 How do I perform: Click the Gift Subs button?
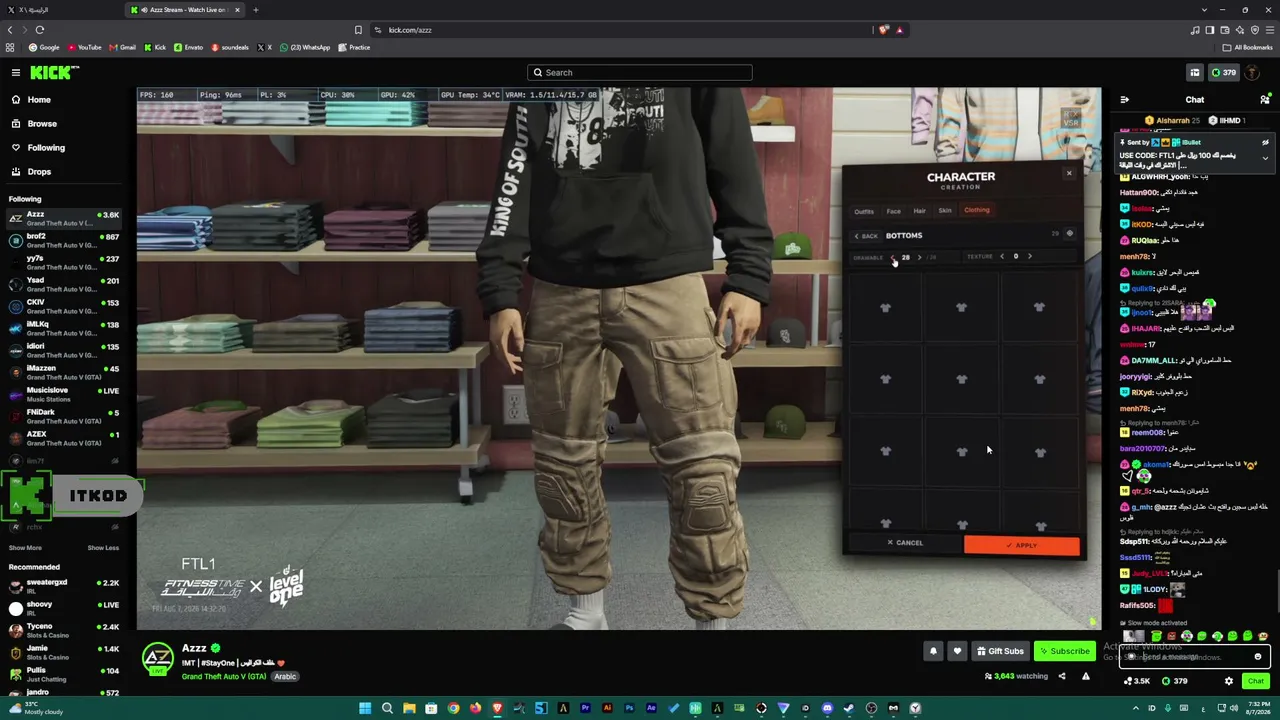coord(1000,651)
